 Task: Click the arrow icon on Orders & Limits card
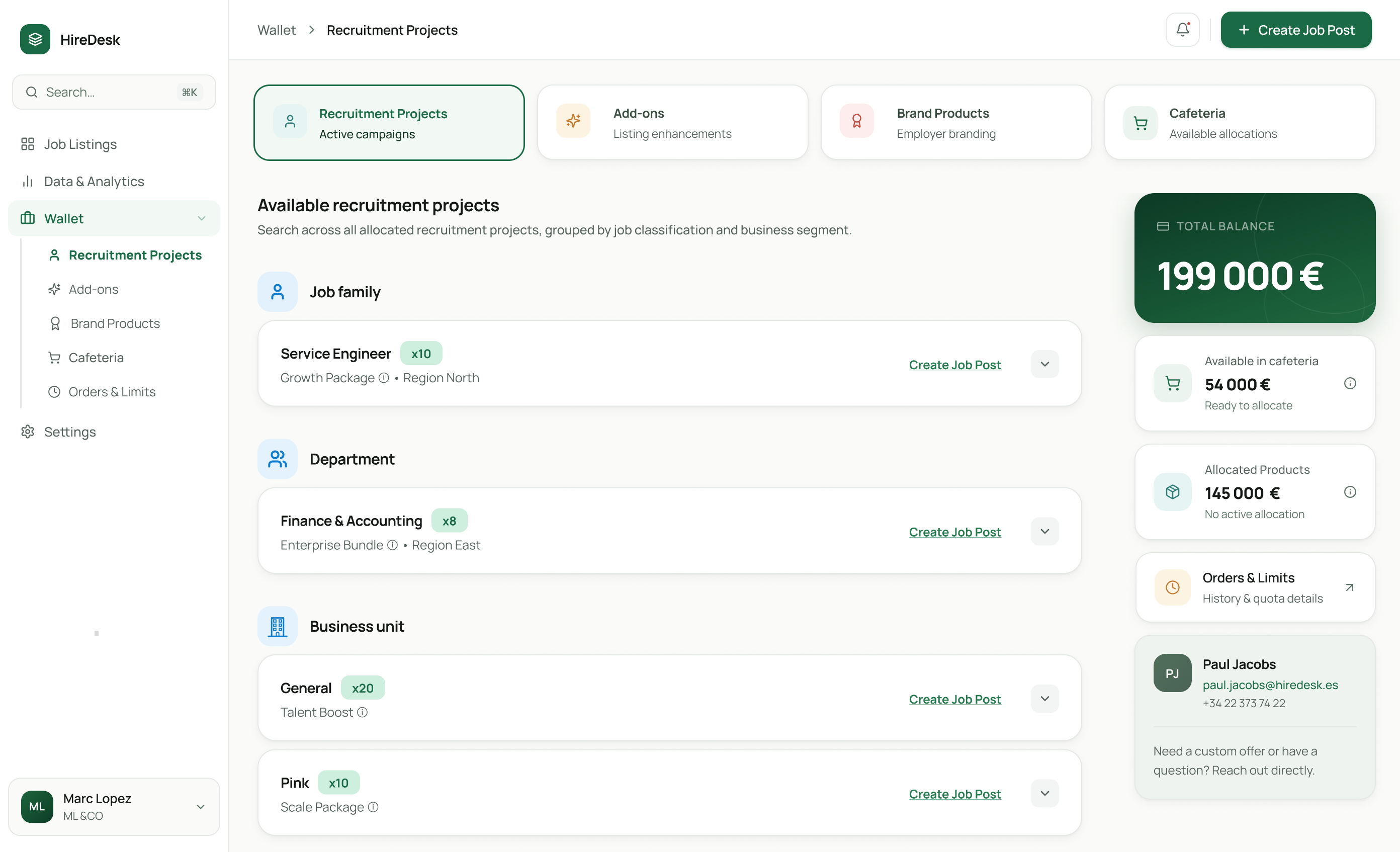1349,587
